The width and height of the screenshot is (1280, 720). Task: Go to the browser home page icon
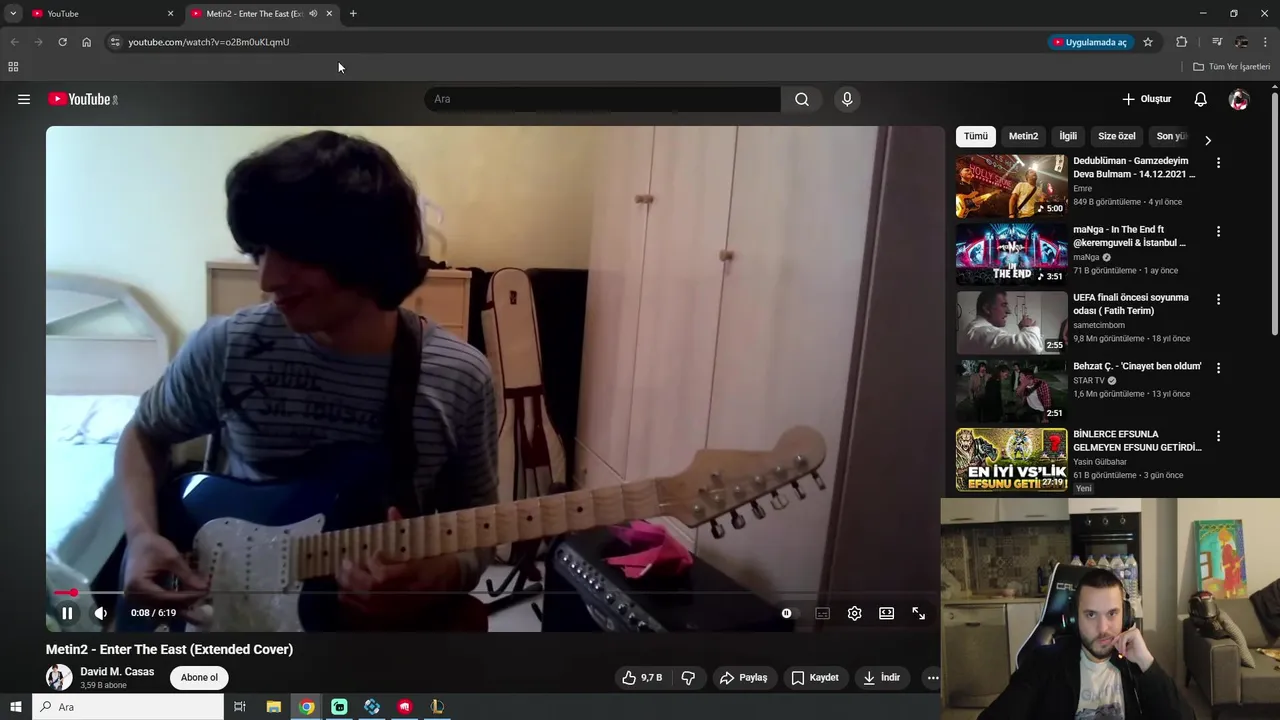[x=86, y=42]
